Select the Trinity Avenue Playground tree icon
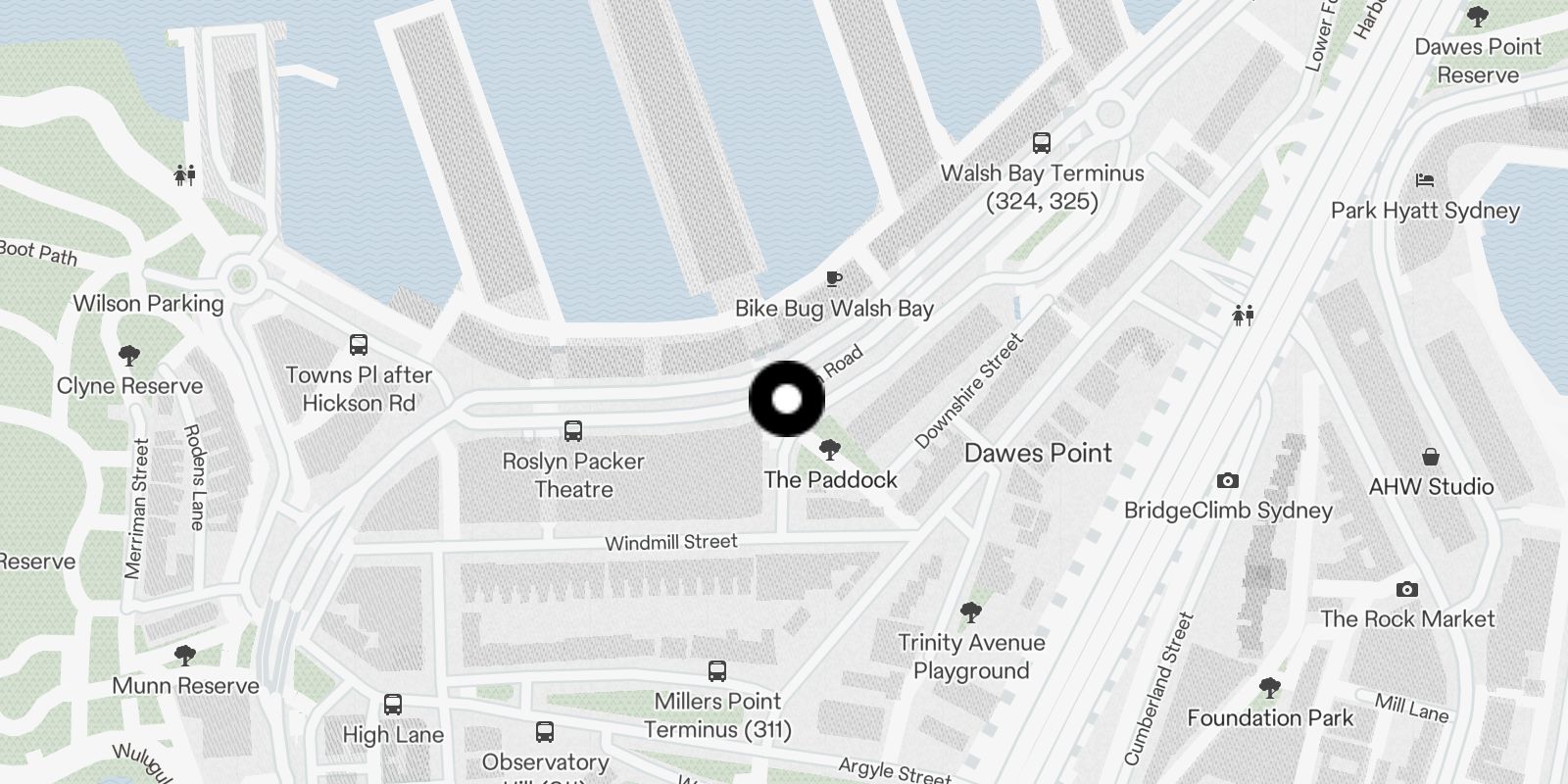 [971, 612]
